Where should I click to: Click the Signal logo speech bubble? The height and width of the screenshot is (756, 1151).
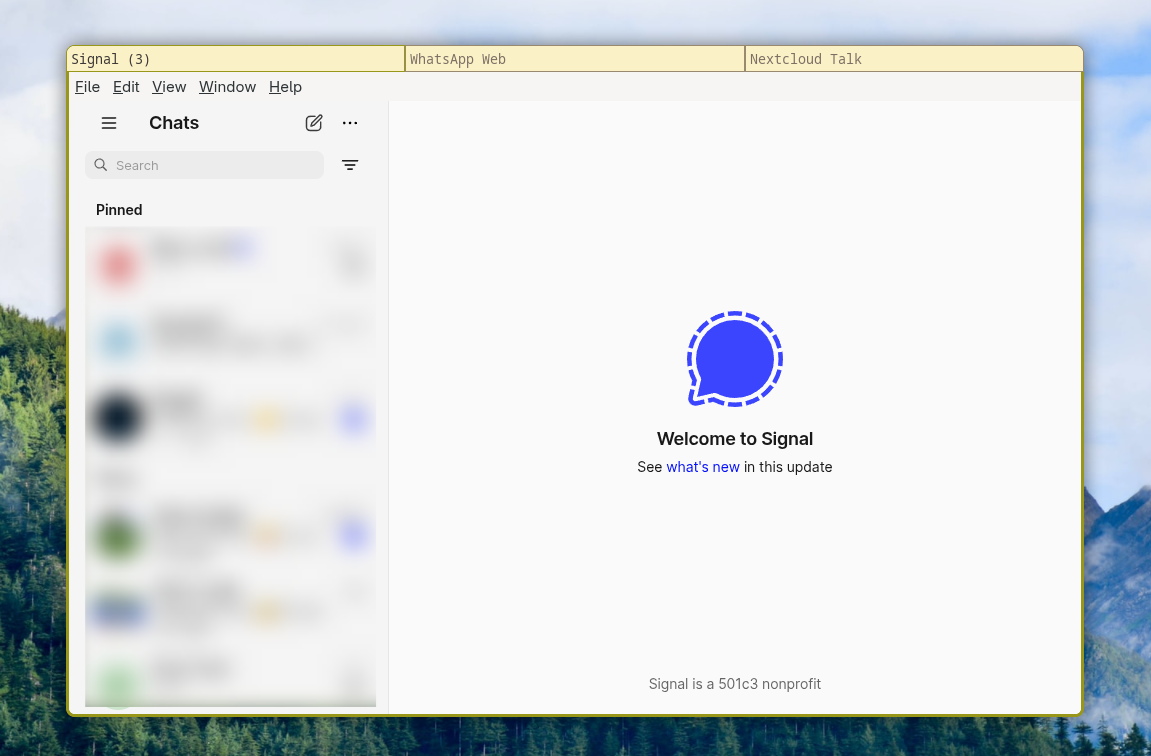(x=735, y=358)
